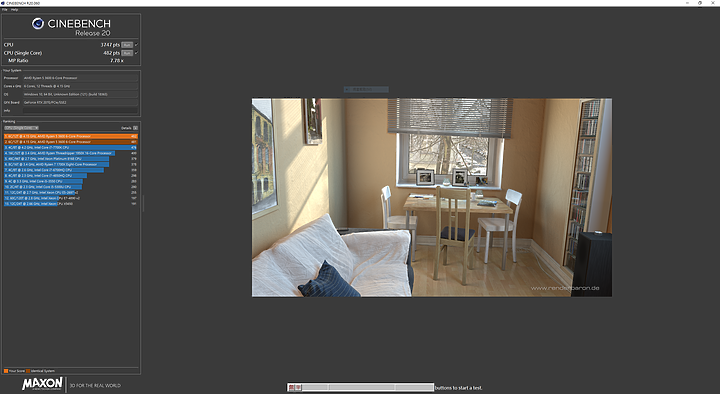
Task: Toggle the checkbox beside the CPU Run button
Action: tap(136, 45)
